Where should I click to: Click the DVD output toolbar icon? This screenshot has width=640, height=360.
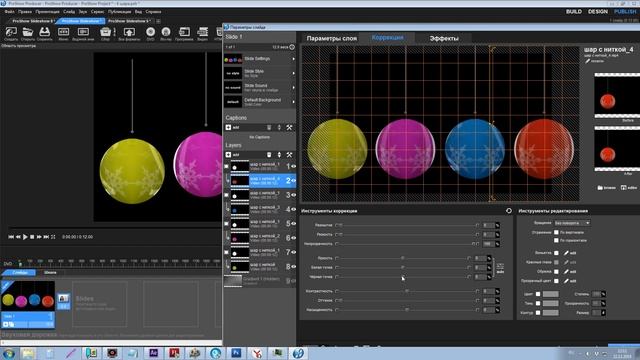(151, 32)
